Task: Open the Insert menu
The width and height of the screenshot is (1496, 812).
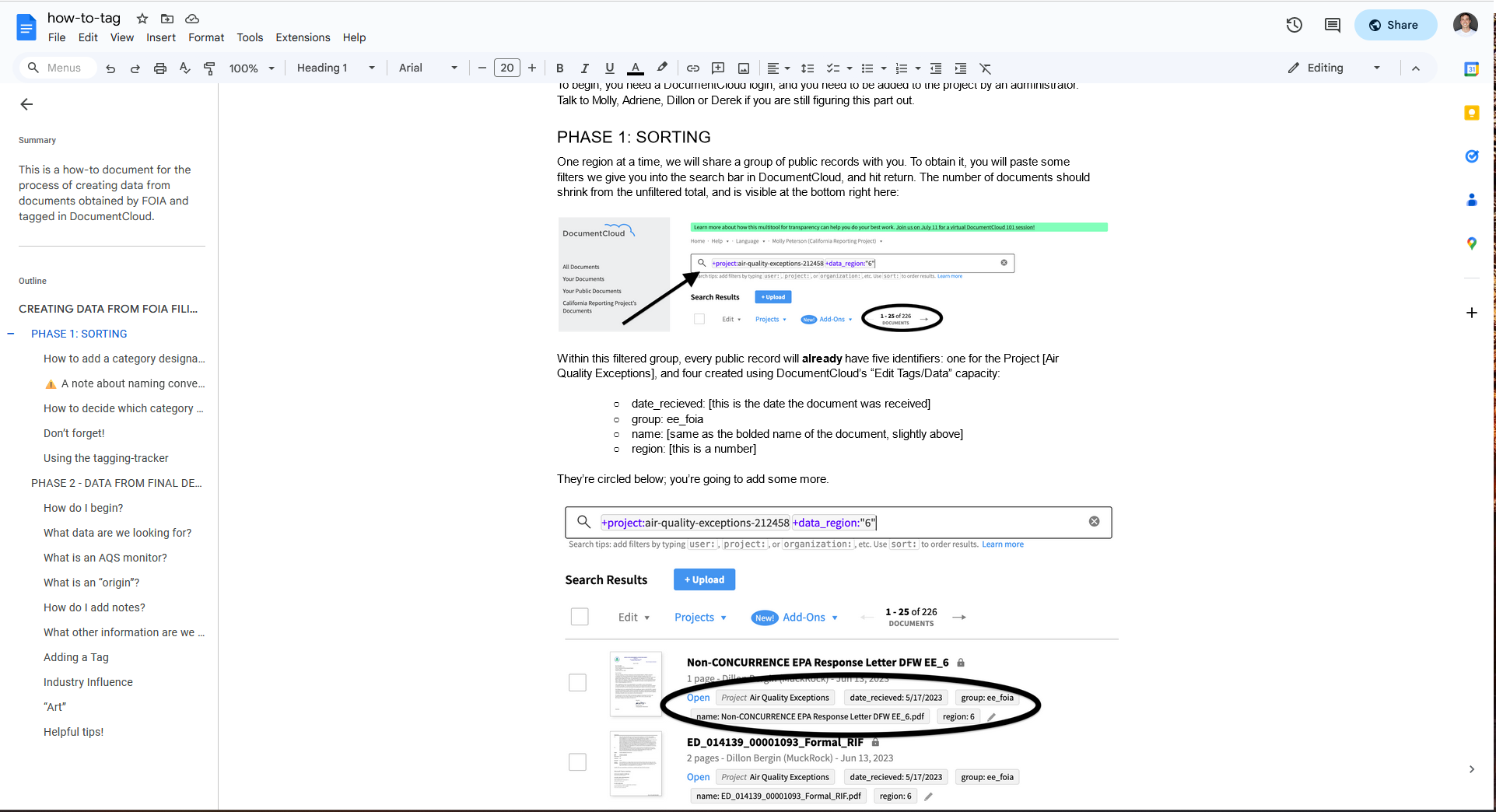Action: (x=161, y=37)
